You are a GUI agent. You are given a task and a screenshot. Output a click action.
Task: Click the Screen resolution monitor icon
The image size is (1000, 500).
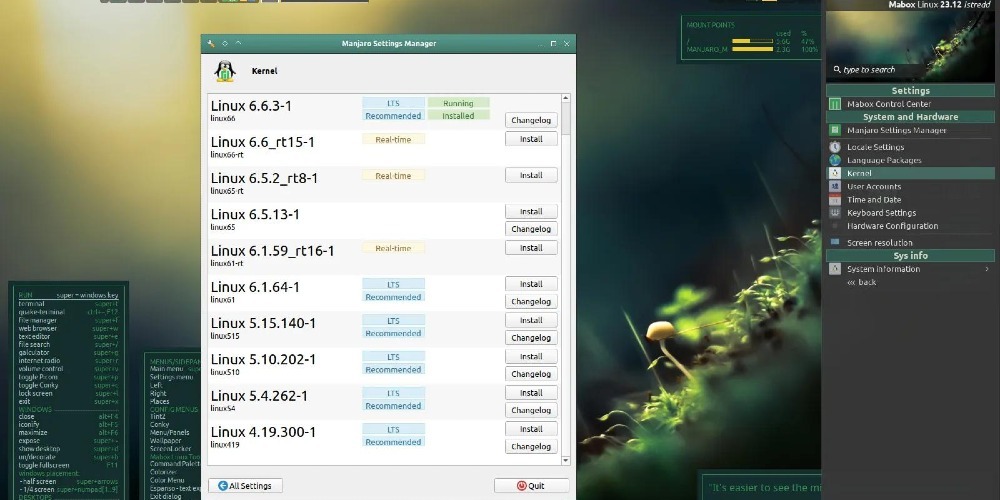[x=835, y=242]
